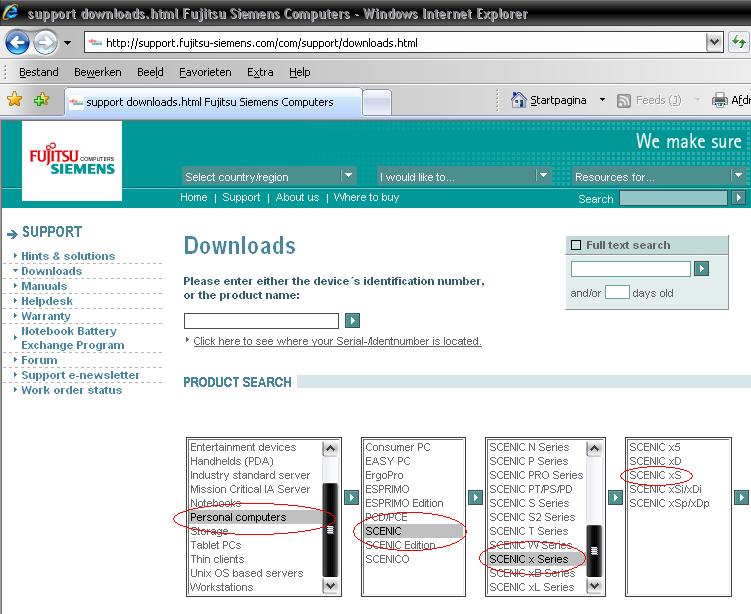The width and height of the screenshot is (751, 614).
Task: Click the Startpagina home icon
Action: click(518, 100)
